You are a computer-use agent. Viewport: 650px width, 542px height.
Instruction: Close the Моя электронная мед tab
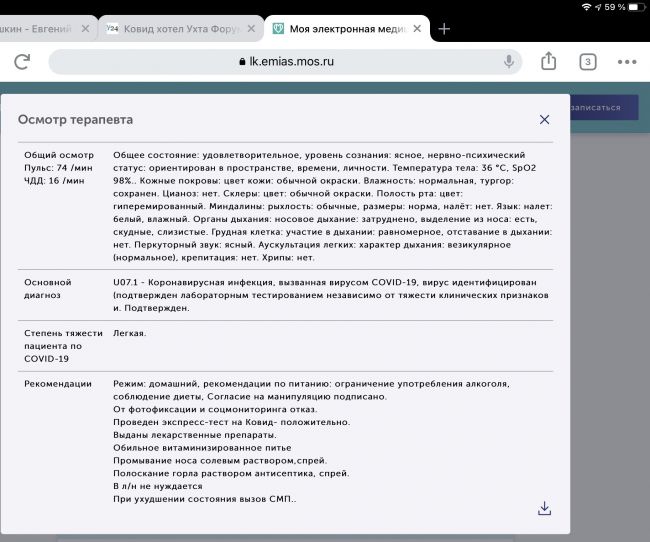click(x=417, y=29)
